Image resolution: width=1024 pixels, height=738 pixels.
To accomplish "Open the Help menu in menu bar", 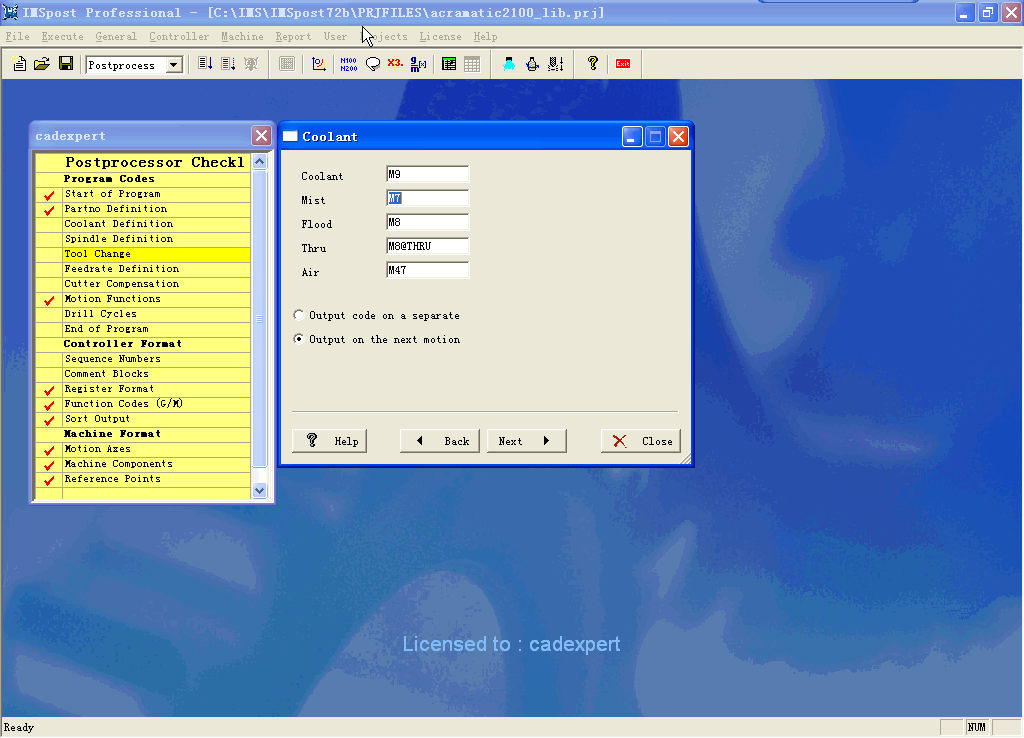I will [485, 37].
